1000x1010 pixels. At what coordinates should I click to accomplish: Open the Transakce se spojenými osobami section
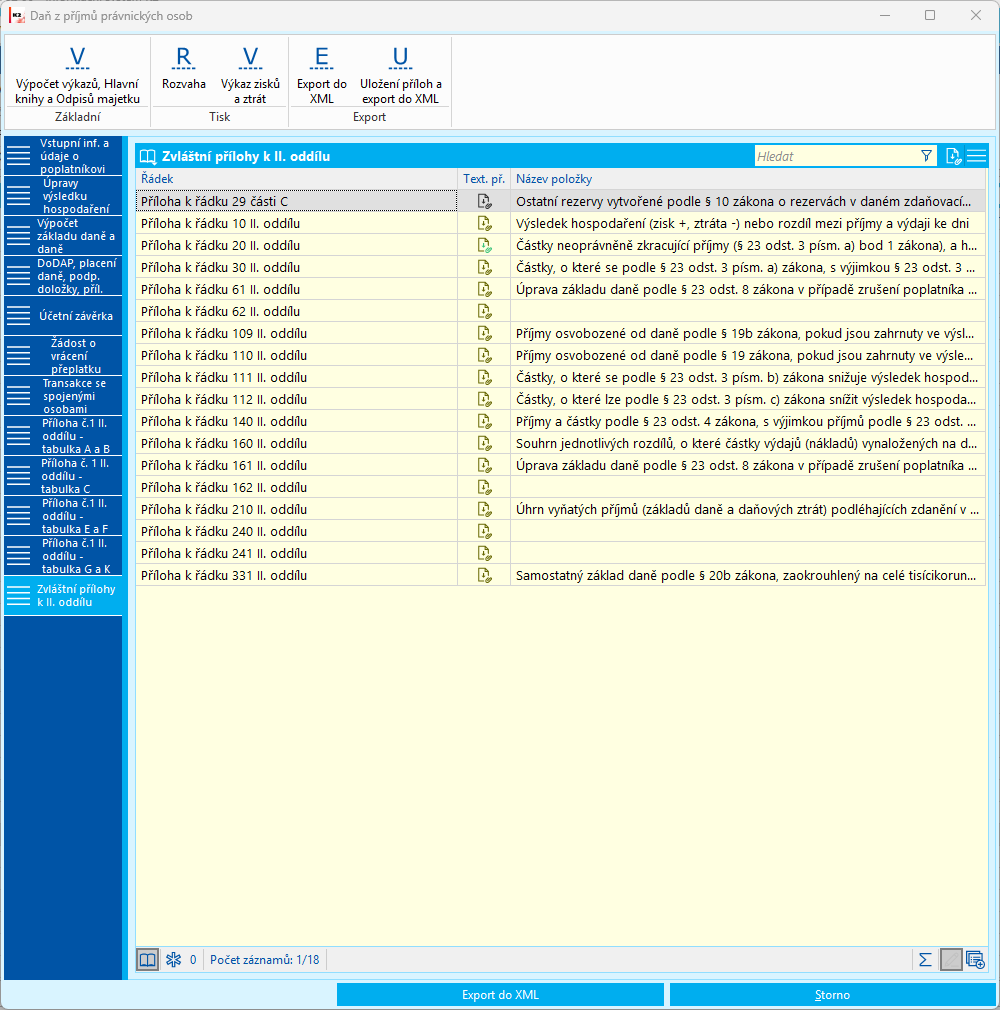(x=63, y=395)
